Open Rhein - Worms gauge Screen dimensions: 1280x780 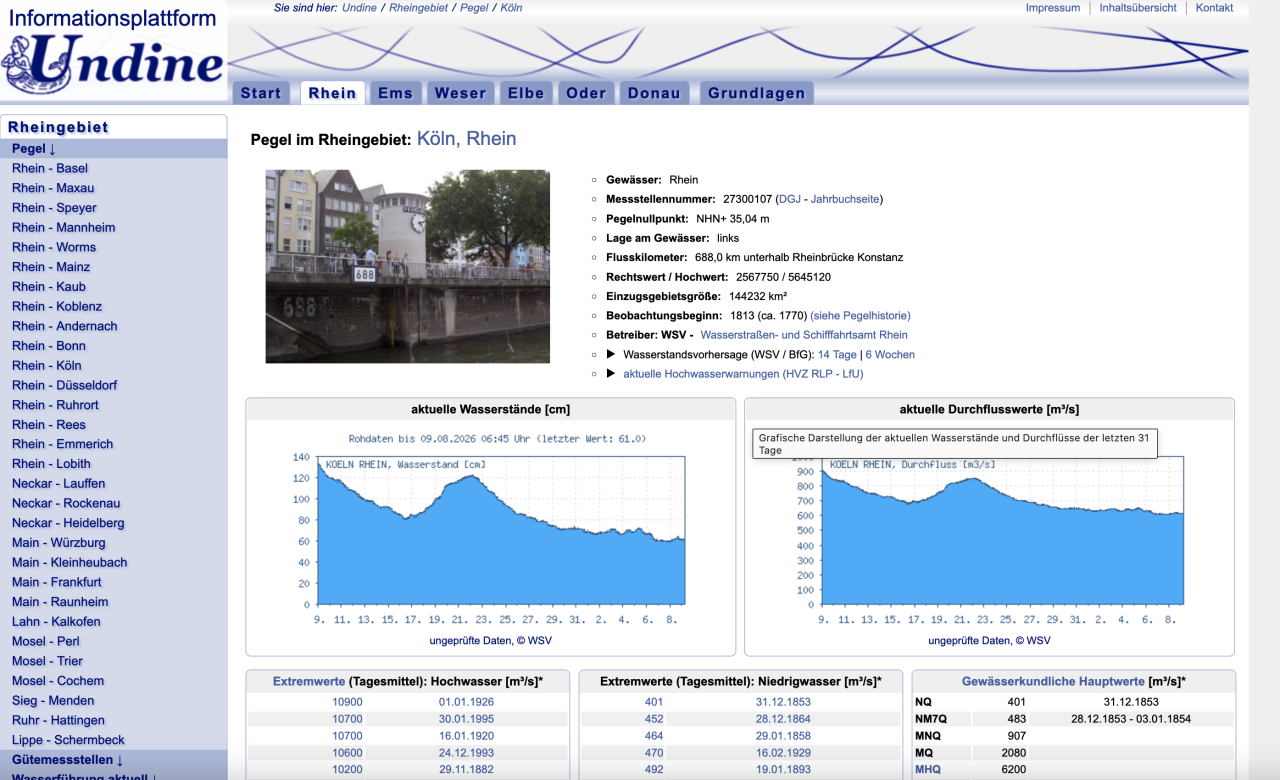(x=54, y=247)
